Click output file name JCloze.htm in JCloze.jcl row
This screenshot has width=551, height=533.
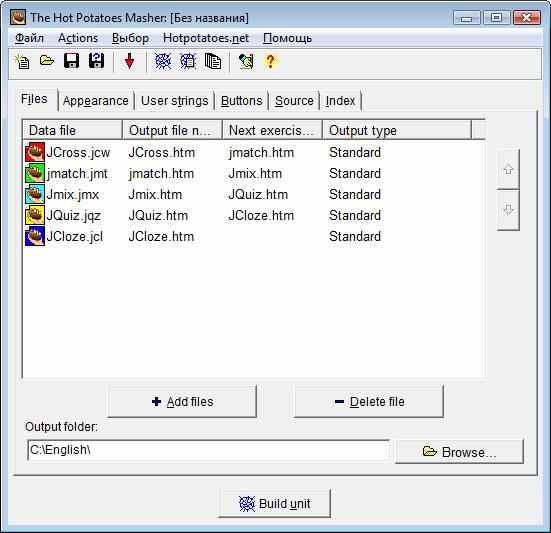pyautogui.click(x=161, y=236)
